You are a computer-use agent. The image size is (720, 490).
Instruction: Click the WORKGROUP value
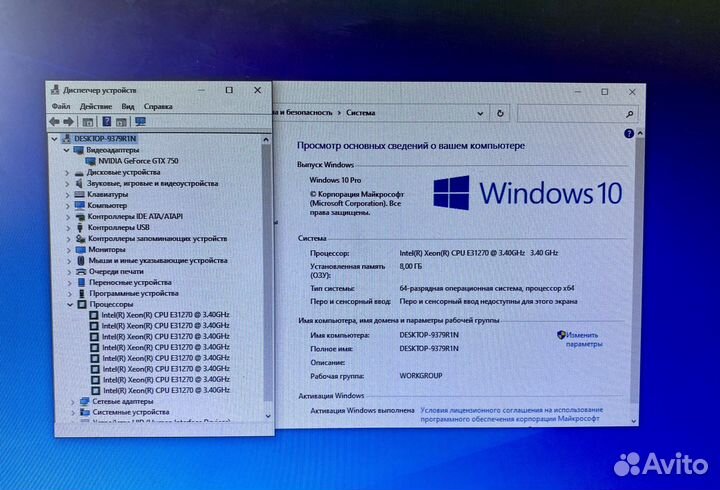click(x=421, y=376)
